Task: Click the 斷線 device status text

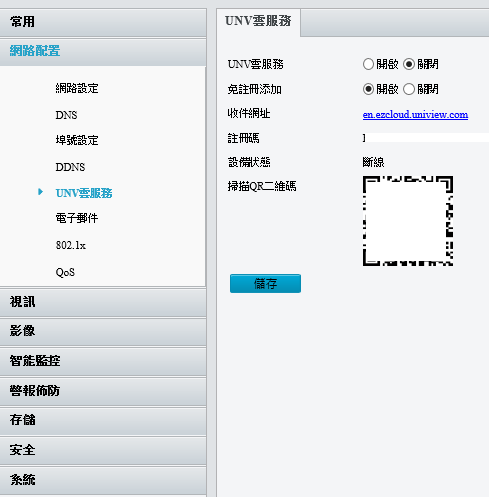Action: coord(373,162)
